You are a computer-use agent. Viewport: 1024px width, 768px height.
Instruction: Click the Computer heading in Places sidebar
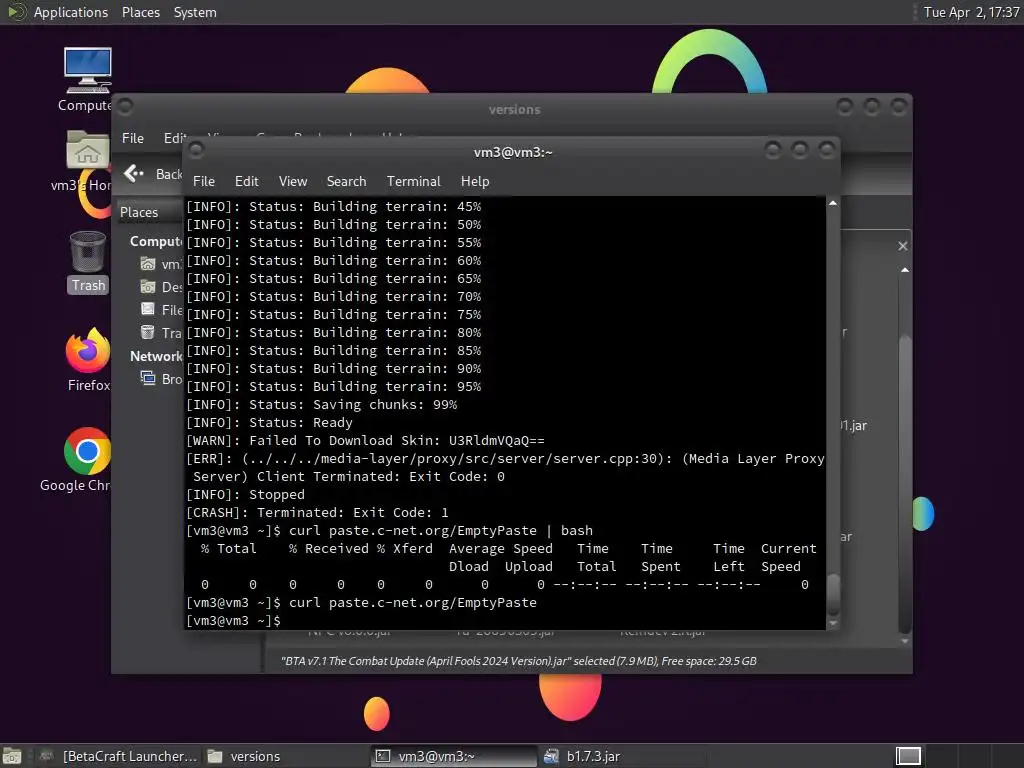click(x=156, y=241)
